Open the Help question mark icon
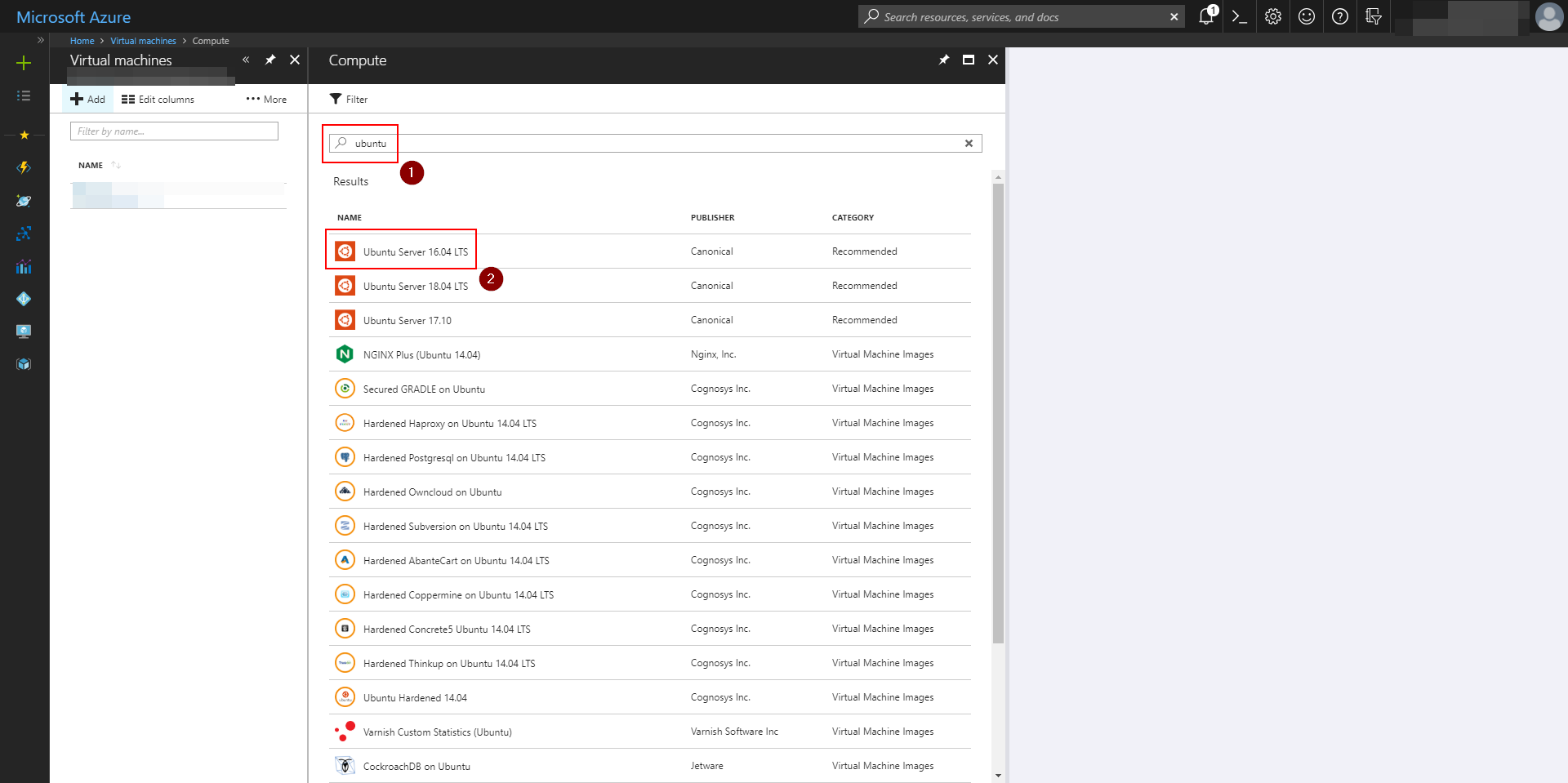The height and width of the screenshot is (783, 1568). 1339,16
